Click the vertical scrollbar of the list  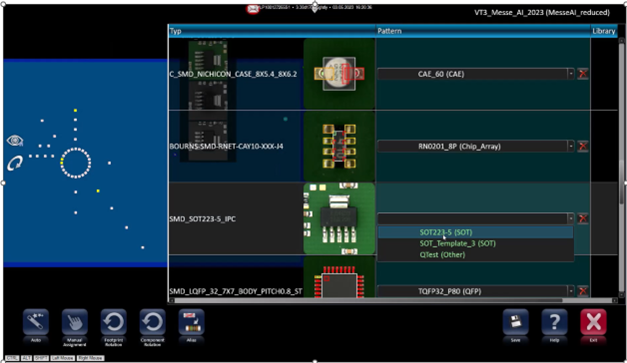click(x=621, y=168)
